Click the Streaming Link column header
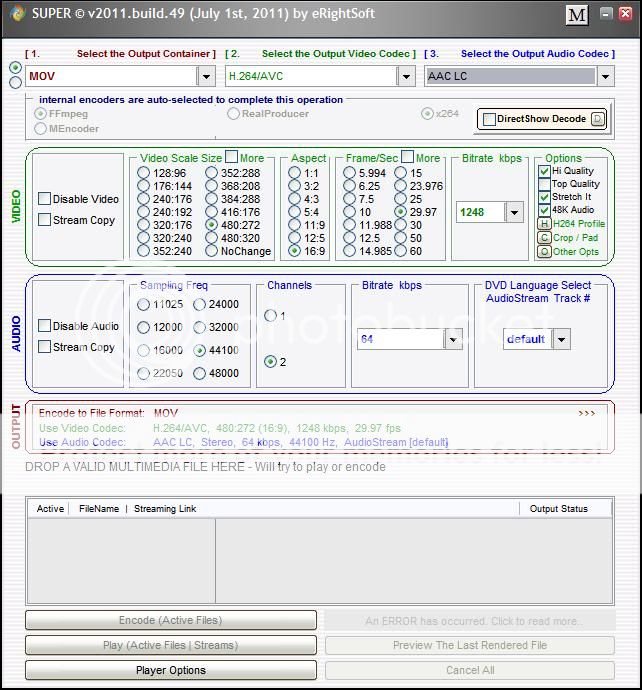This screenshot has width=642, height=690. pyautogui.click(x=165, y=509)
